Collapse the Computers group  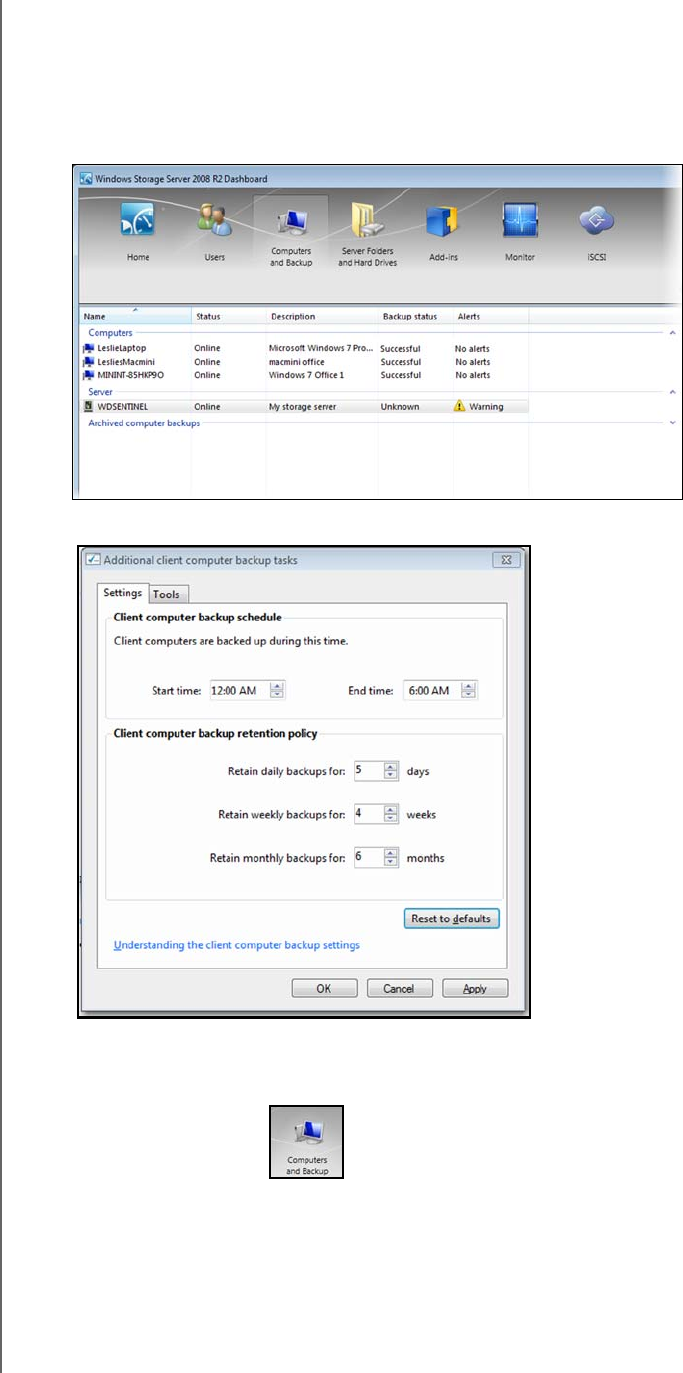coord(672,332)
